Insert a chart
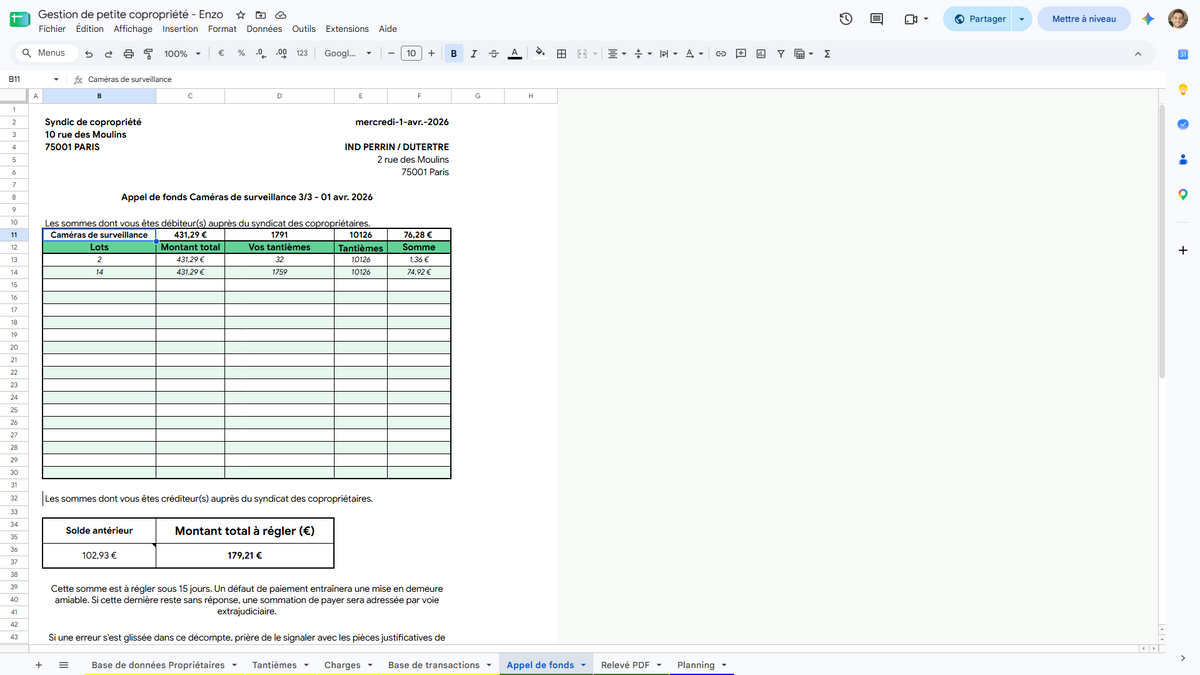The height and width of the screenshot is (675, 1200). pos(761,54)
